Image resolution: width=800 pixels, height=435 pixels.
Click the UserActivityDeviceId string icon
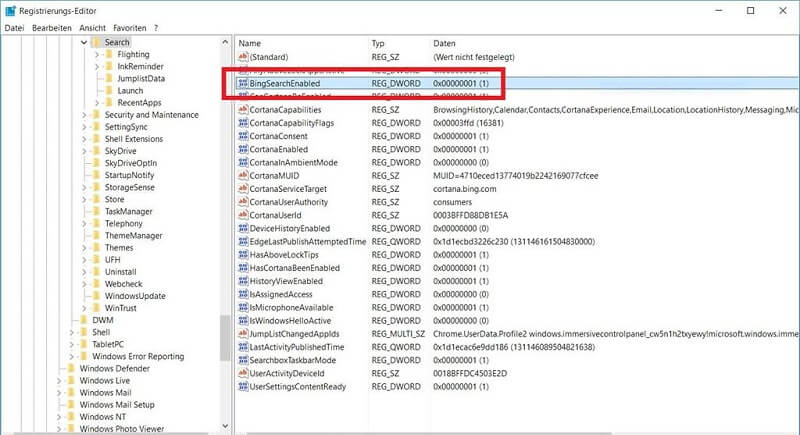(x=243, y=373)
